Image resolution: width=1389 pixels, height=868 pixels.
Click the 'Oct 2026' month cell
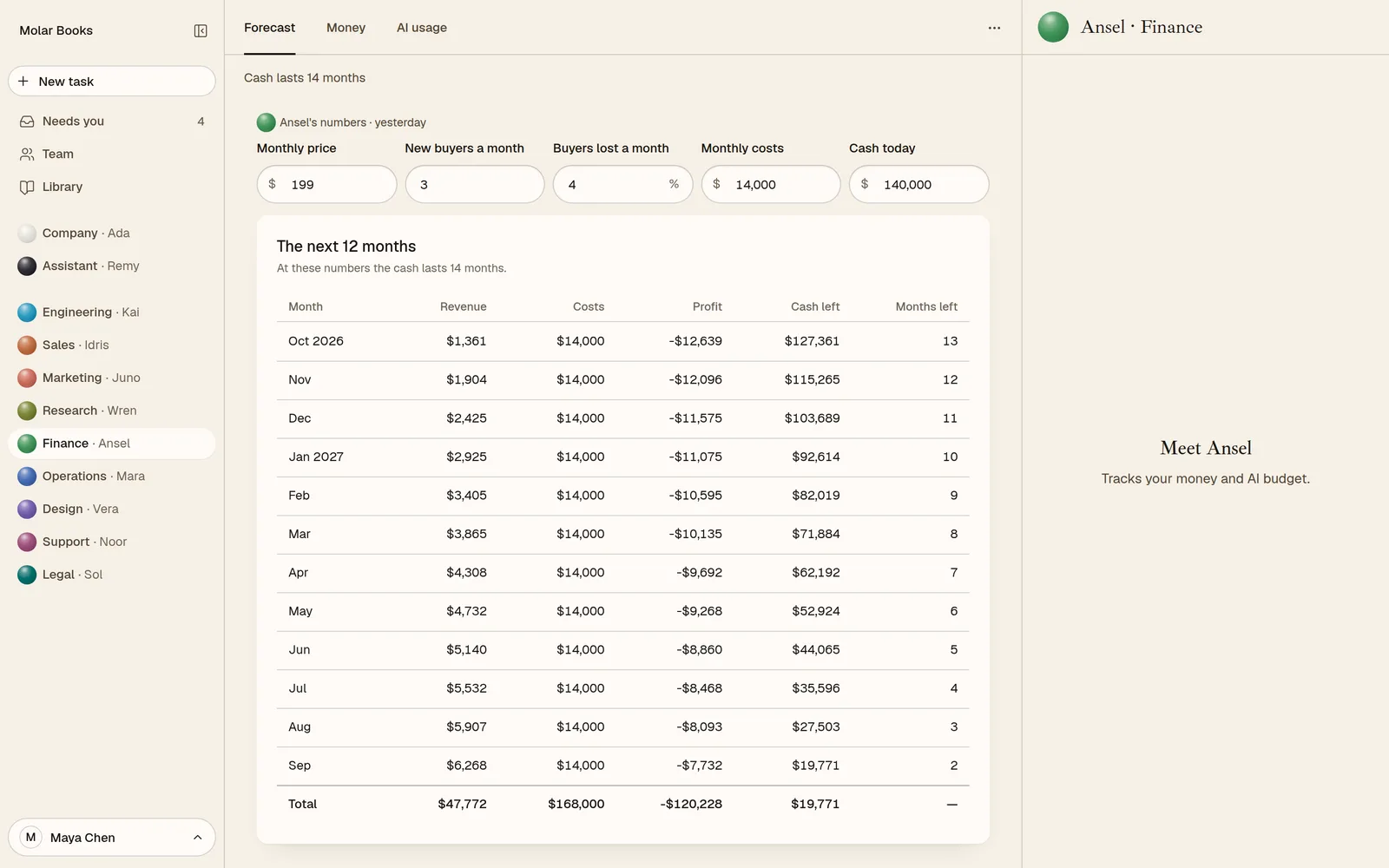point(316,341)
